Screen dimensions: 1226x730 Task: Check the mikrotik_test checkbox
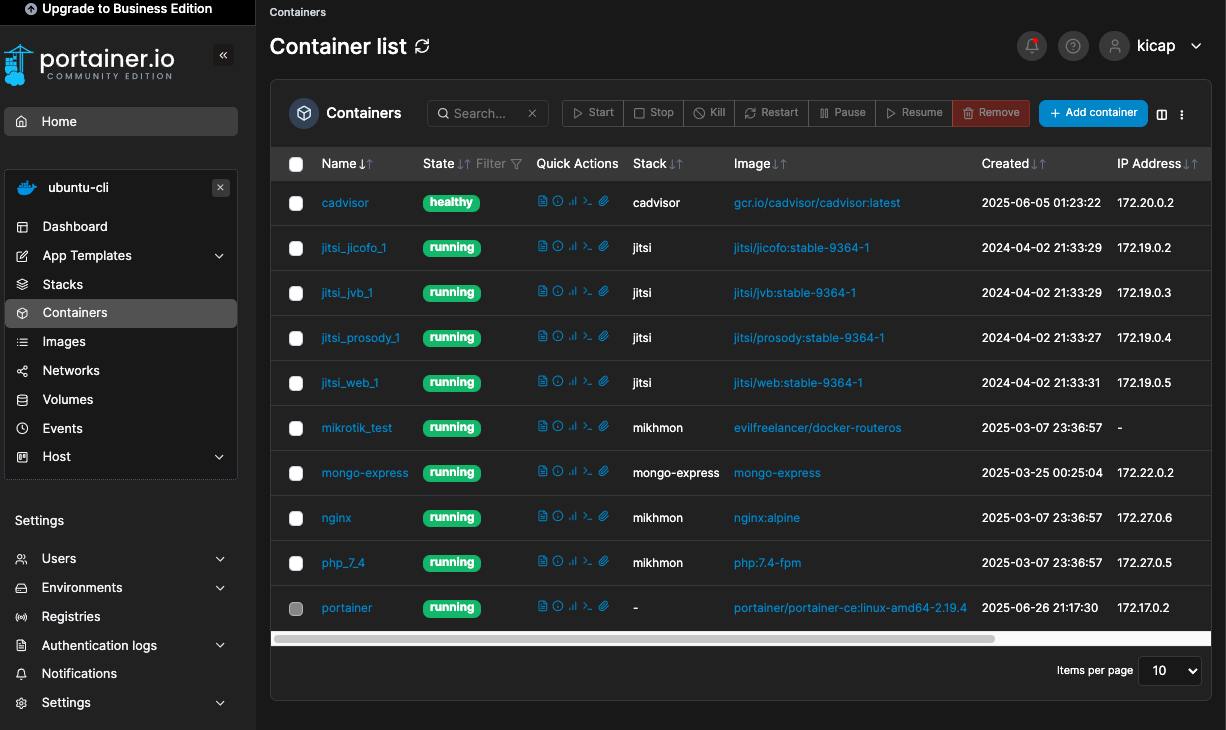click(296, 428)
